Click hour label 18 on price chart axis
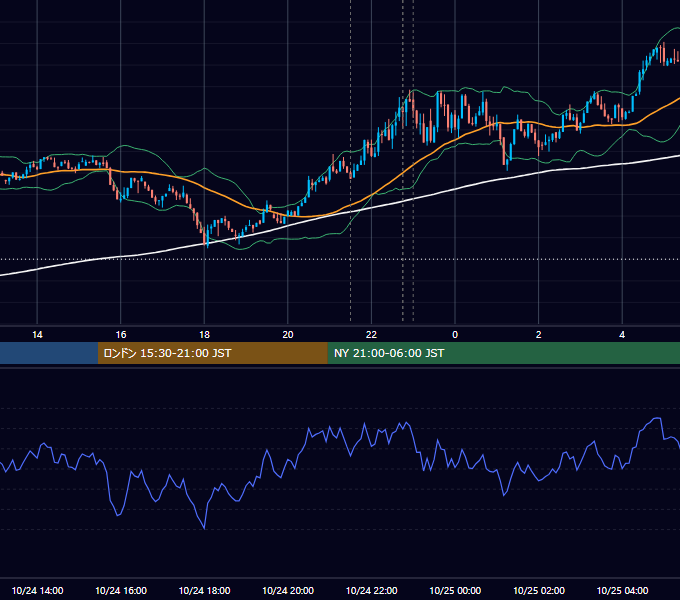 coord(204,335)
